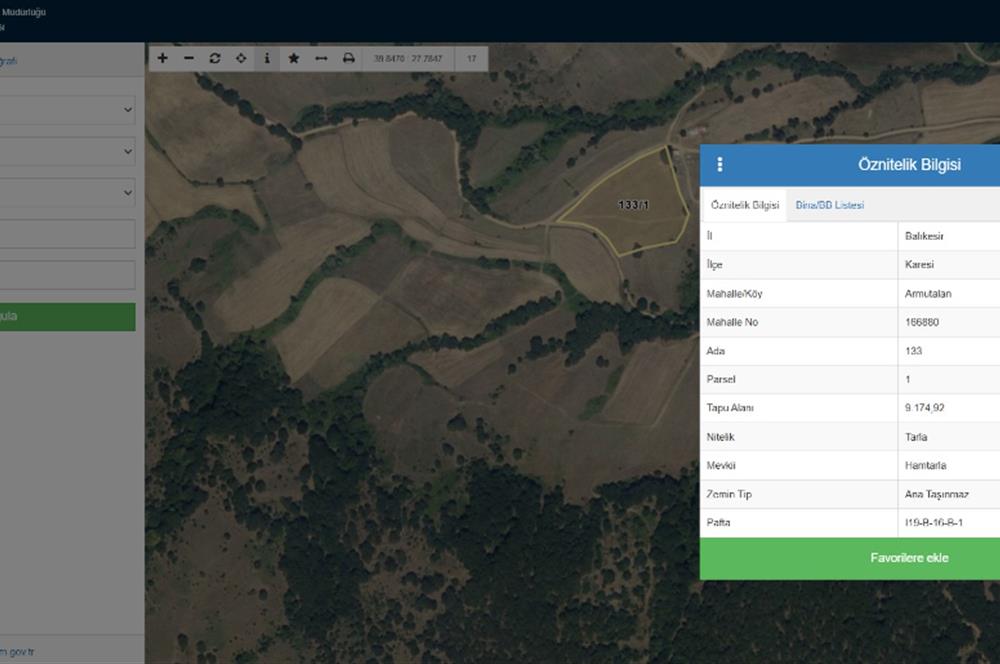The image size is (1000, 664).
Task: Click the locate crosshair icon
Action: pos(241,59)
